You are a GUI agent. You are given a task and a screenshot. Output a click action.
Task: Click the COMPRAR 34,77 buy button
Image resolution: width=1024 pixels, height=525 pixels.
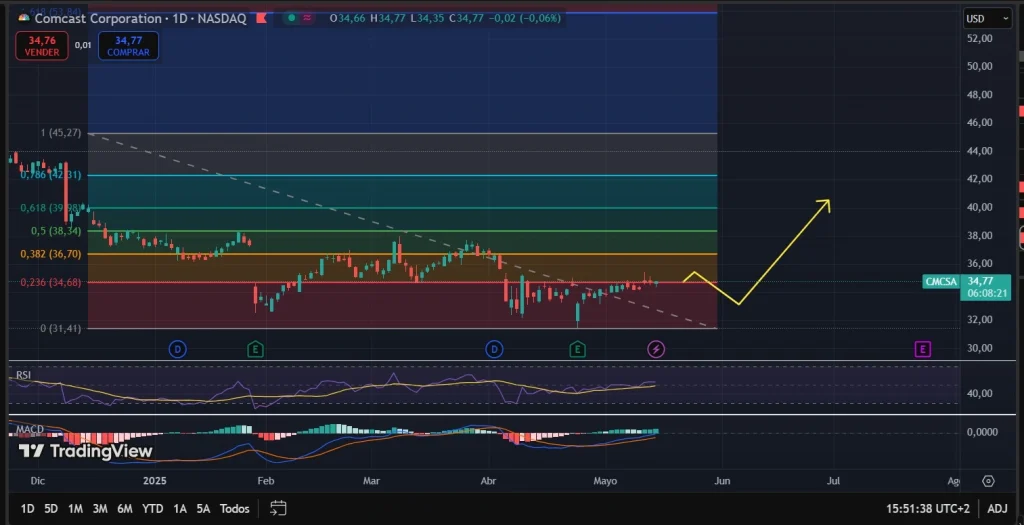point(128,46)
